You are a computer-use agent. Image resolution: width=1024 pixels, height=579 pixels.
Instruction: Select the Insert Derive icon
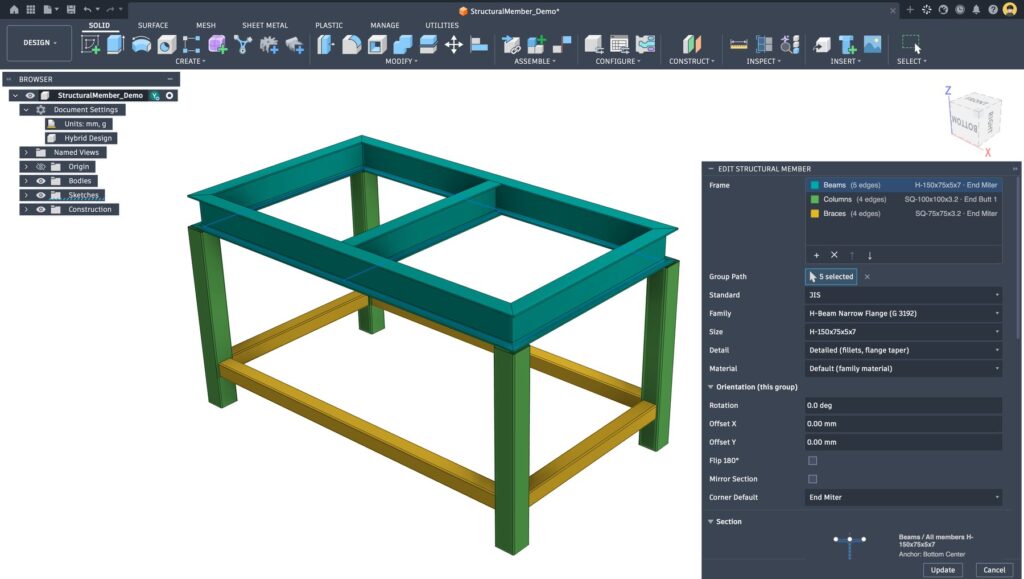(822, 44)
